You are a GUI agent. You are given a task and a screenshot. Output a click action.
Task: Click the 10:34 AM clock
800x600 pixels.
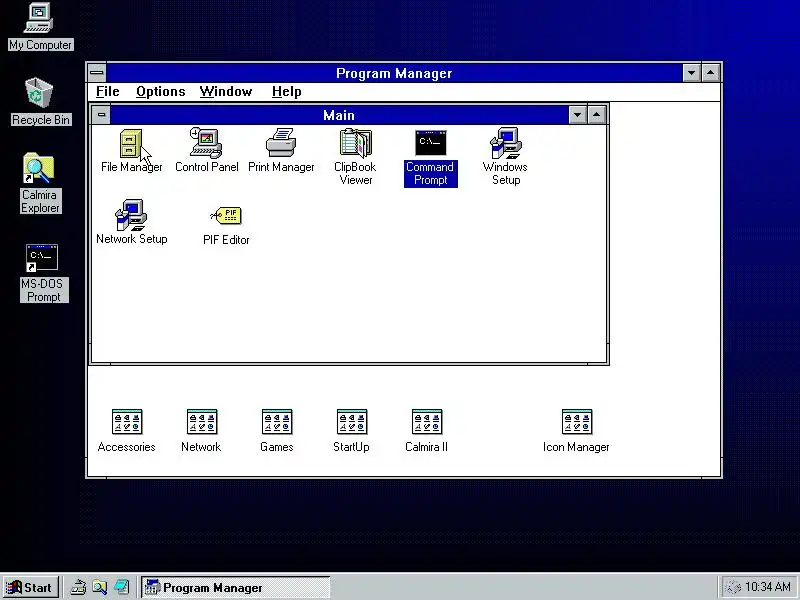[768, 587]
